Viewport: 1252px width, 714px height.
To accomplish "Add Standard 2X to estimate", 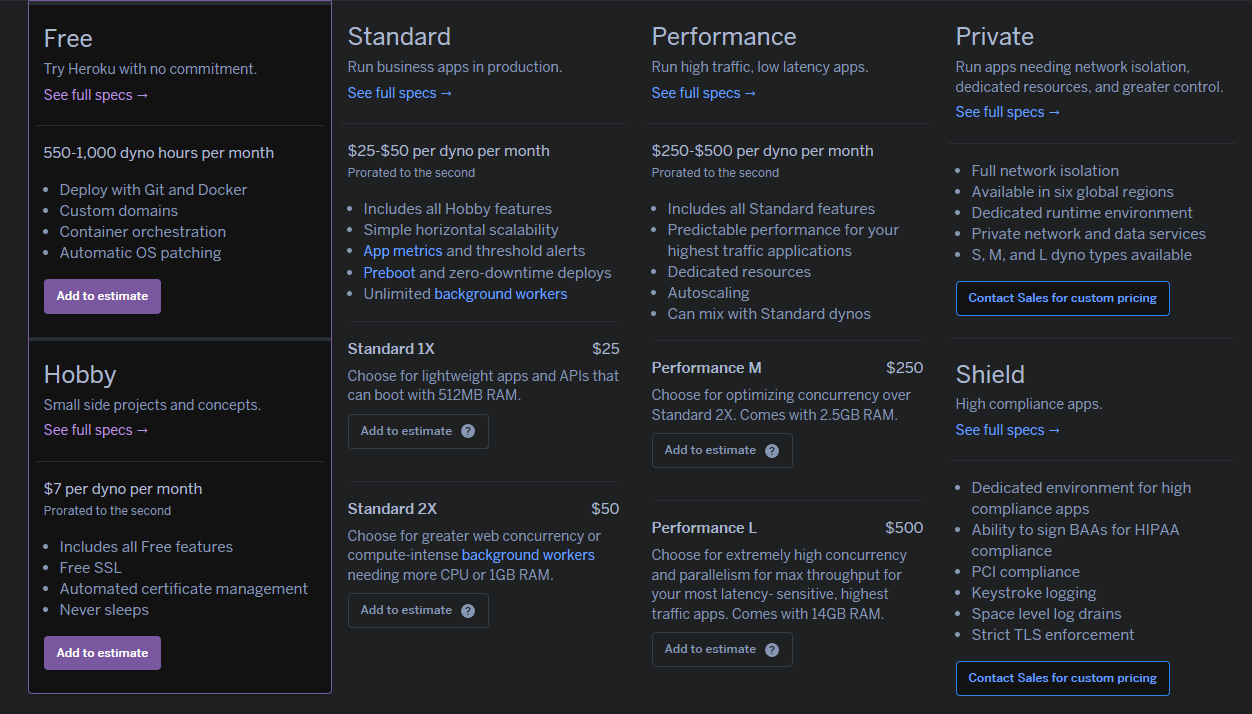I will (408, 610).
